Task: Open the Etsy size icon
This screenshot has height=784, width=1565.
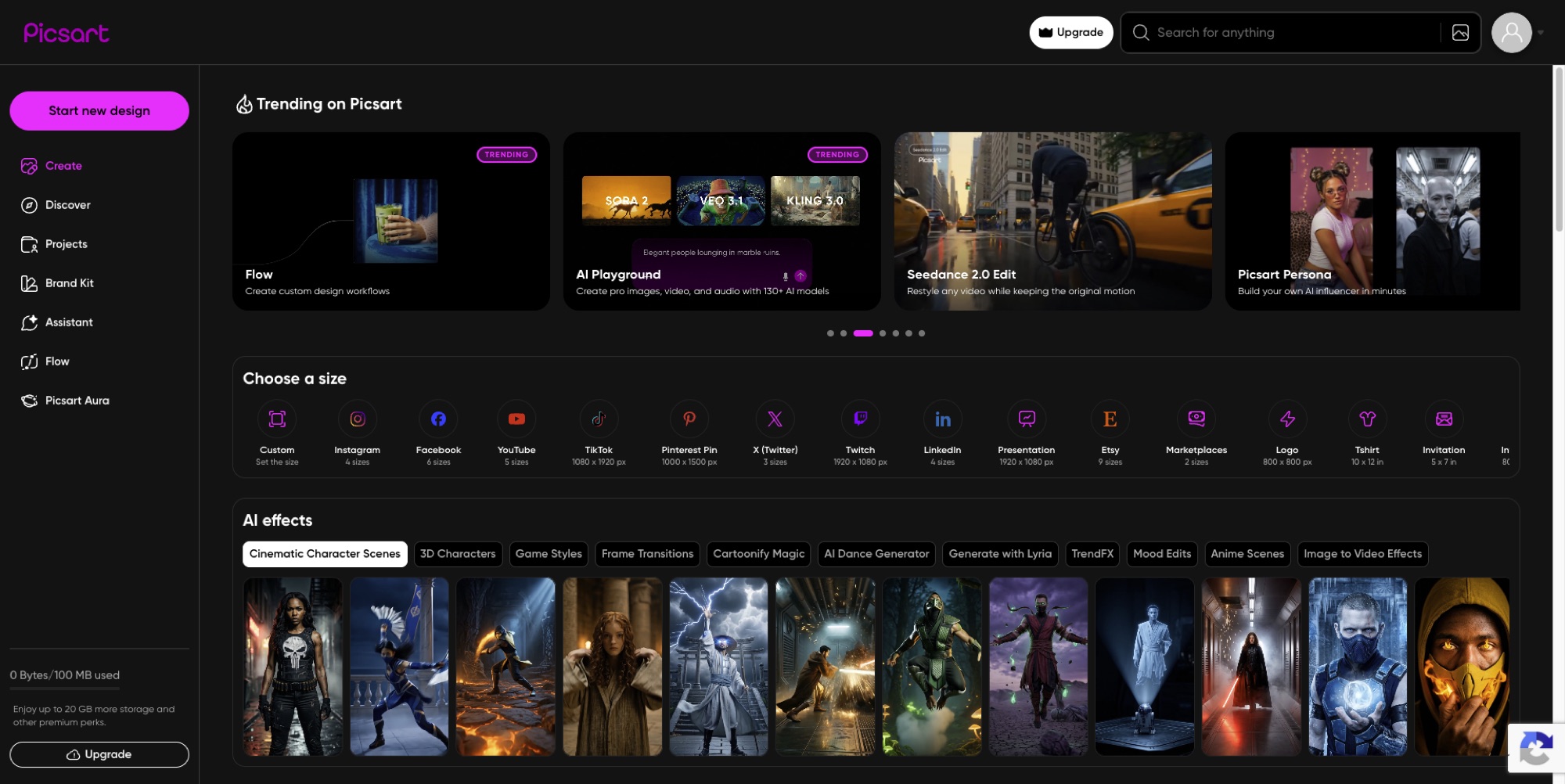Action: click(1110, 419)
